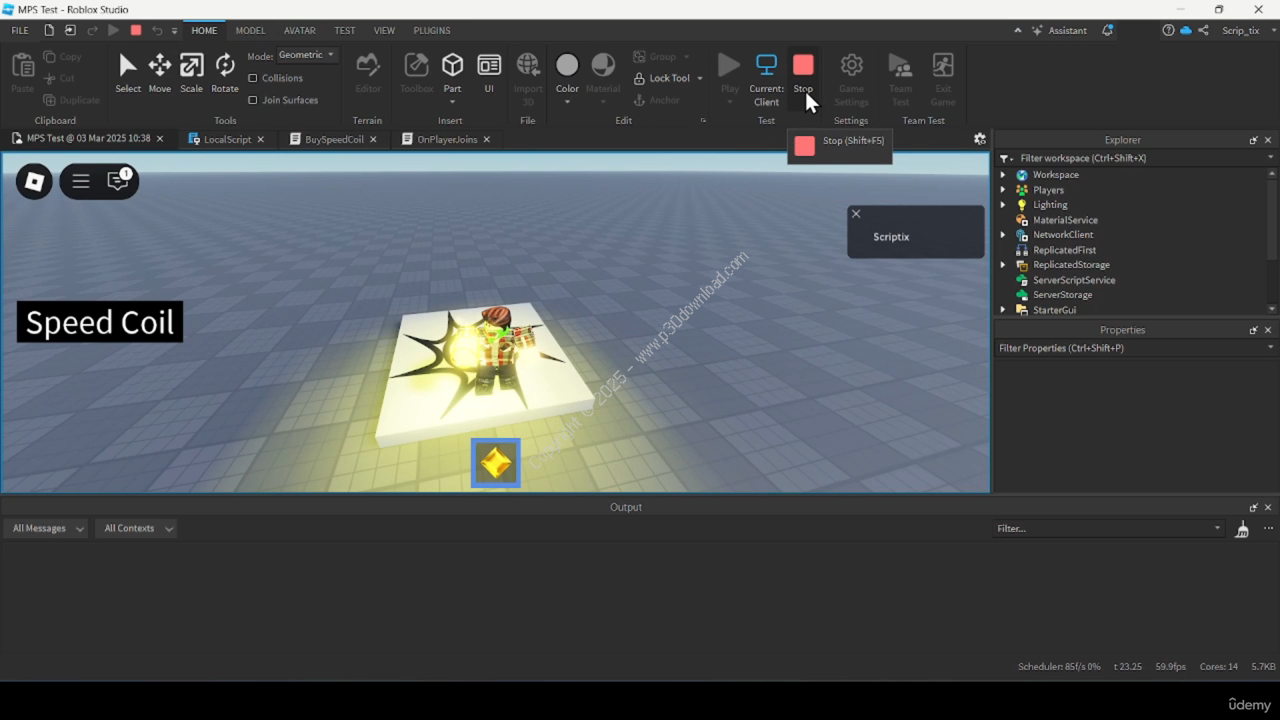Image resolution: width=1280 pixels, height=720 pixels.
Task: Open the FILE menu
Action: pyautogui.click(x=20, y=30)
